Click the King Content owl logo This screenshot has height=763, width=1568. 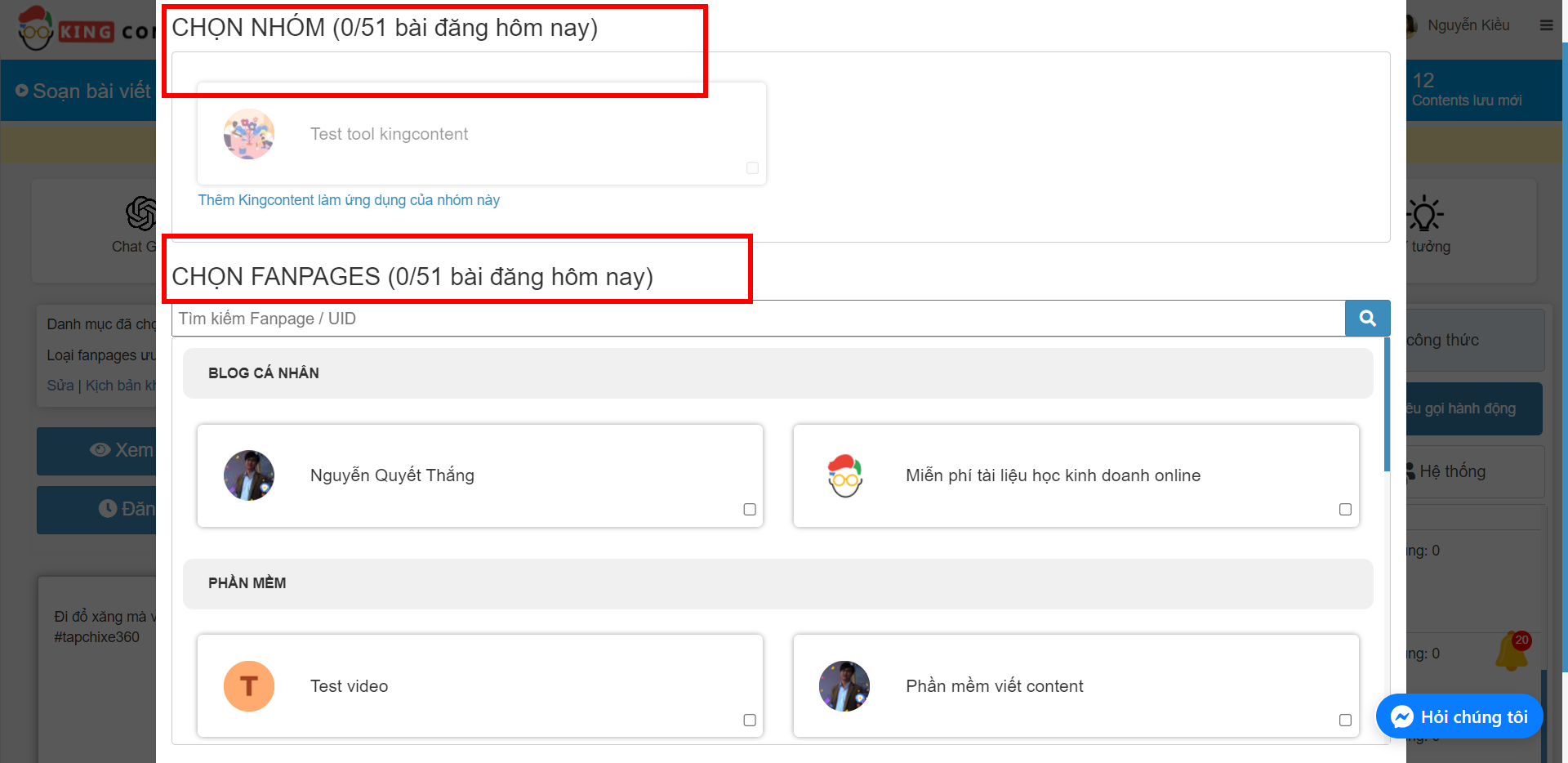(x=35, y=29)
